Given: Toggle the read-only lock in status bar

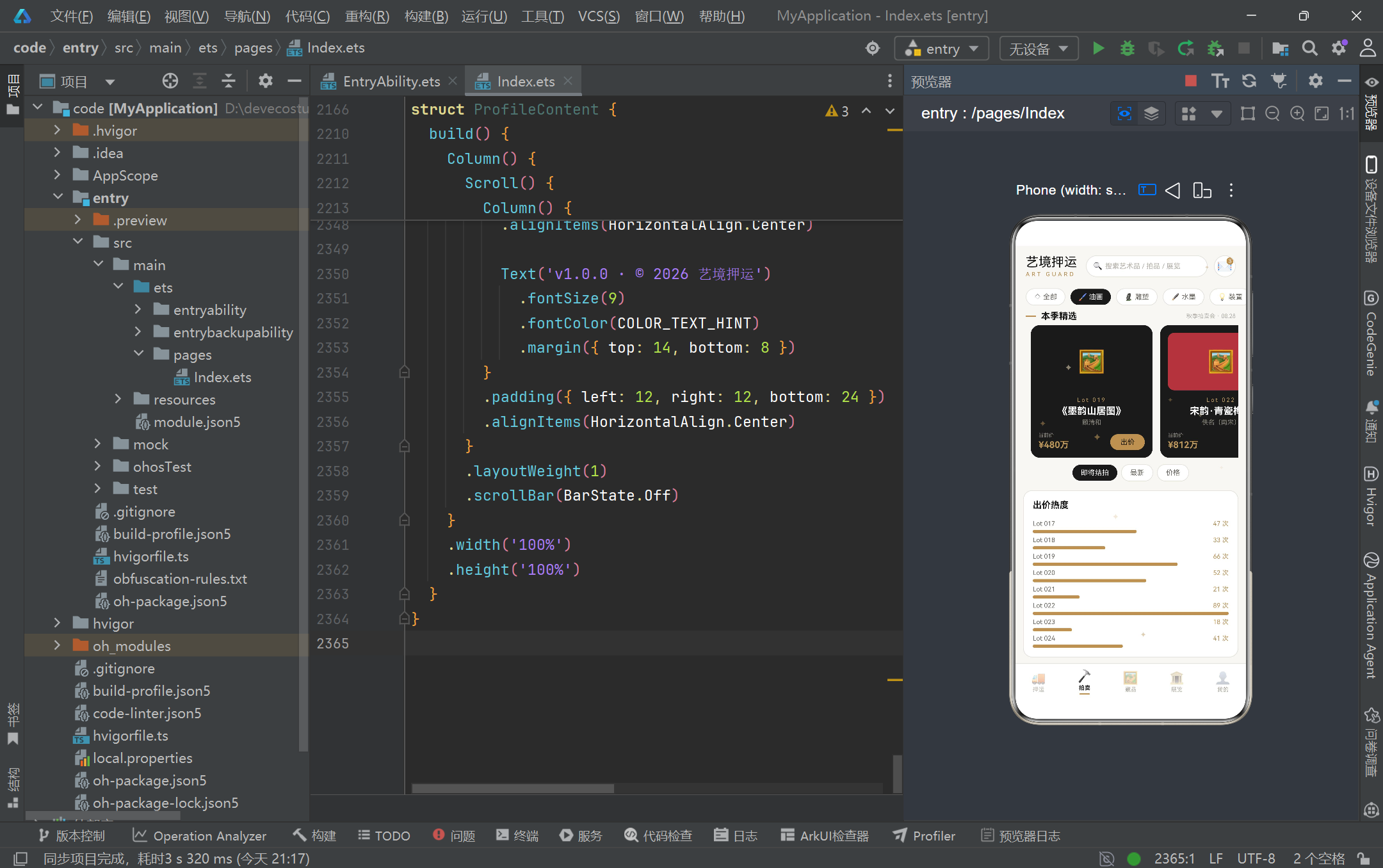Looking at the screenshot, I should click(1364, 858).
